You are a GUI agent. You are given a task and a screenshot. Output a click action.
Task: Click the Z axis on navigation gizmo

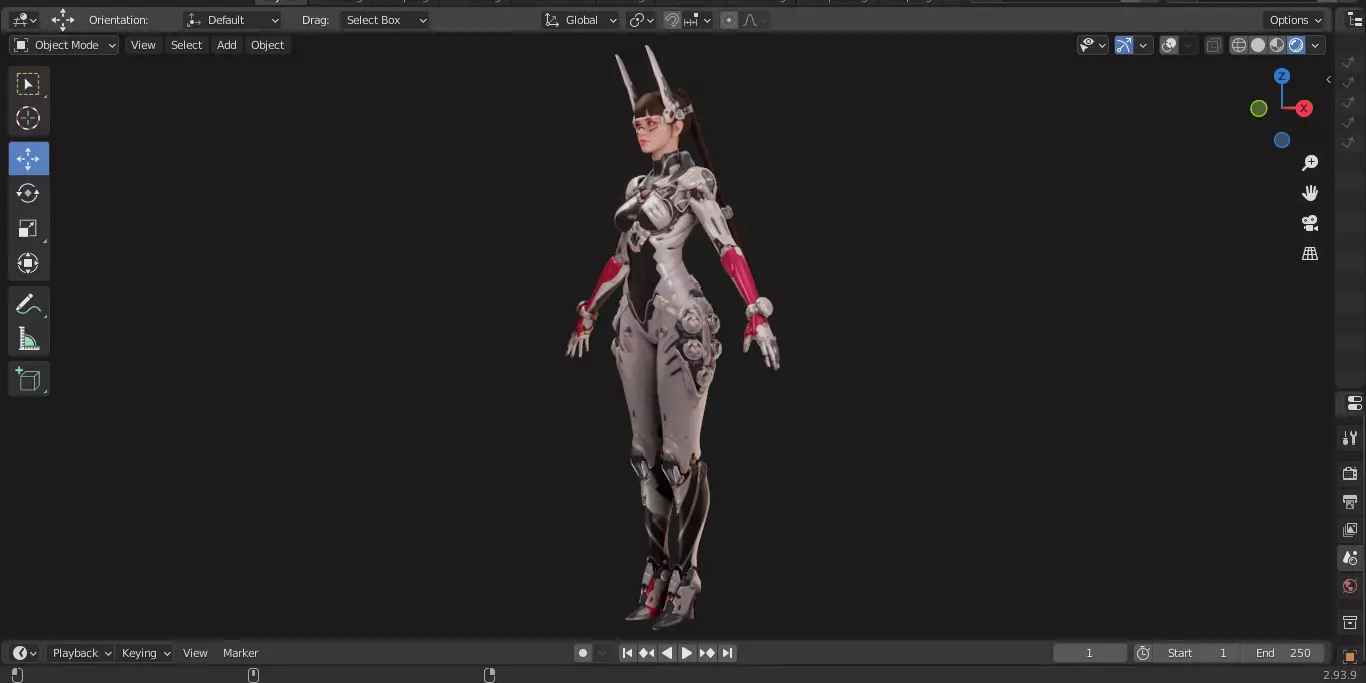coord(1282,76)
